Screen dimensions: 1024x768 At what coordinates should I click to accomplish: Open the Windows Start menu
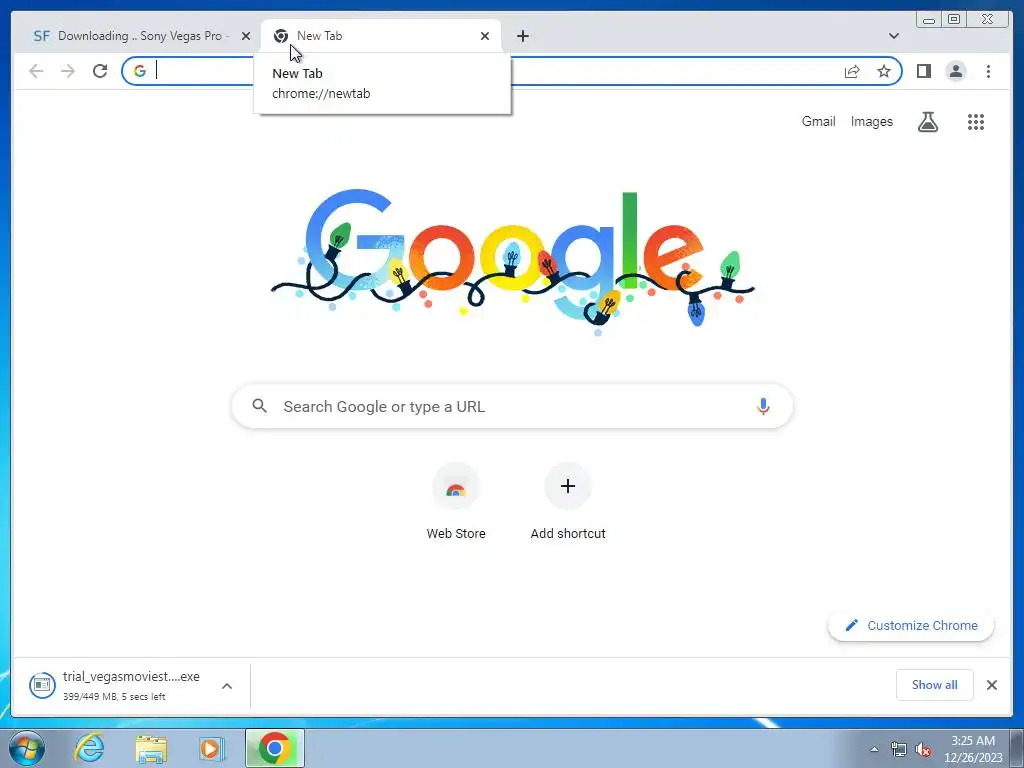pos(27,748)
